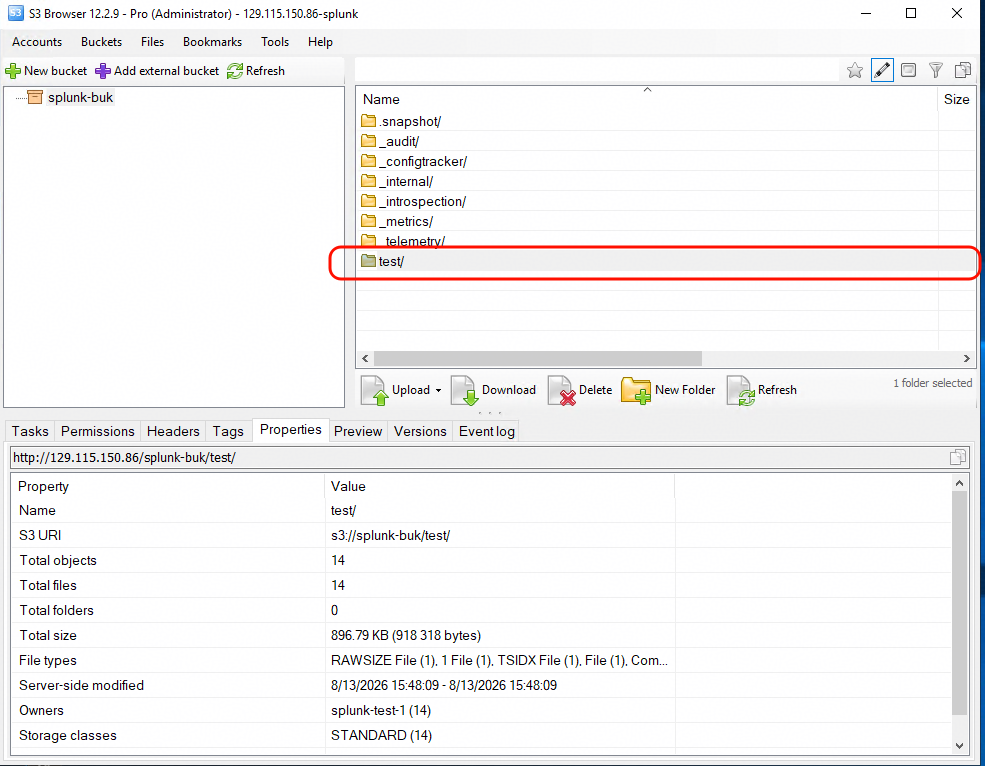Select the _metrics/ folder icon

(x=369, y=221)
